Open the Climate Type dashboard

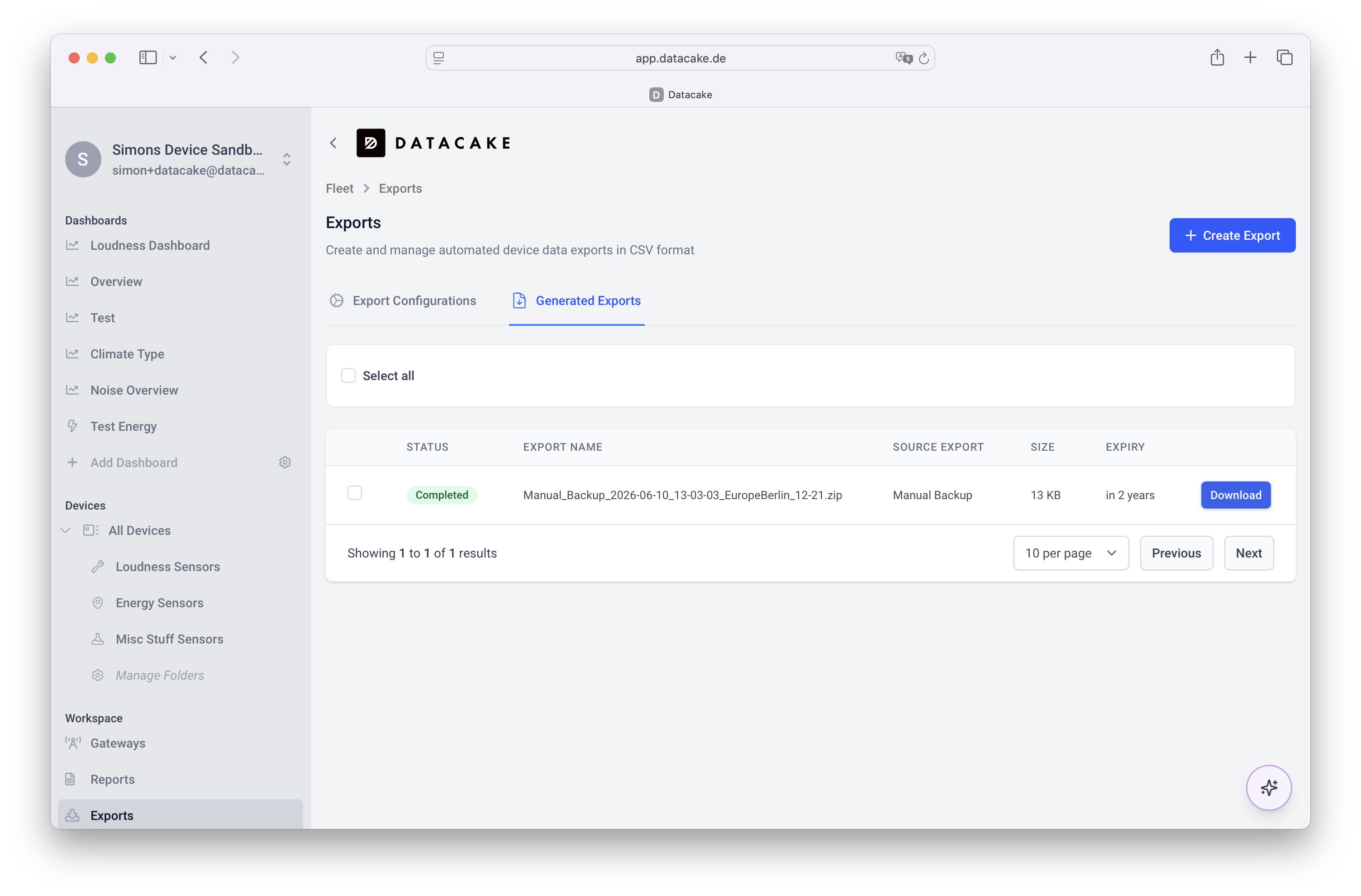[127, 354]
